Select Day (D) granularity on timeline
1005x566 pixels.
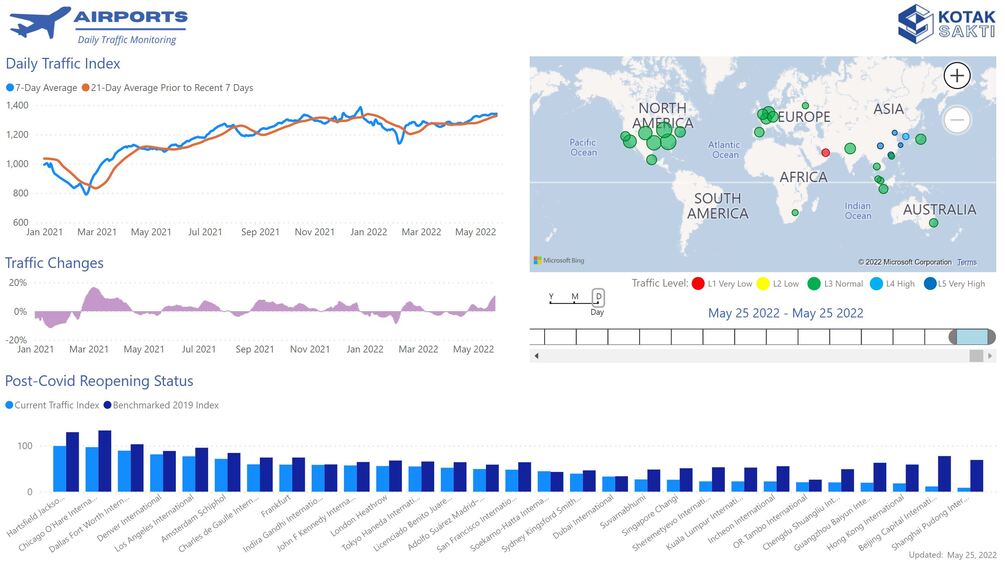click(598, 297)
